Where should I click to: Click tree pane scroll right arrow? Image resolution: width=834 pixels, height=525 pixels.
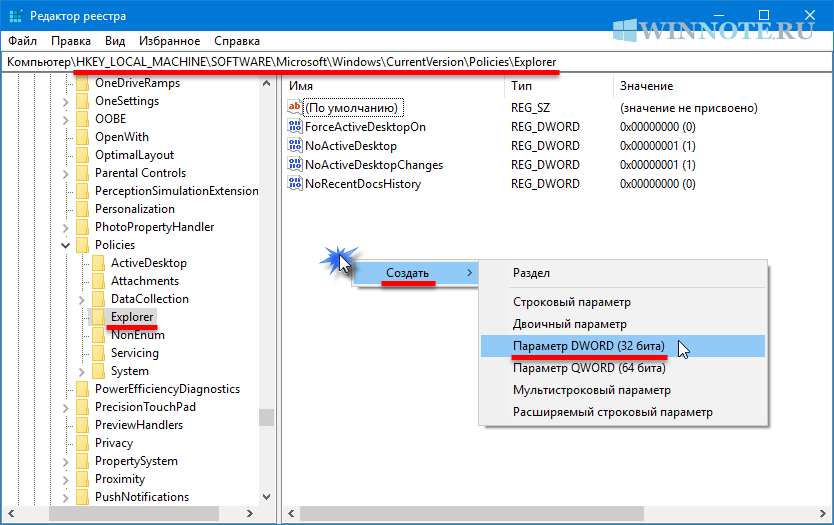coord(250,513)
